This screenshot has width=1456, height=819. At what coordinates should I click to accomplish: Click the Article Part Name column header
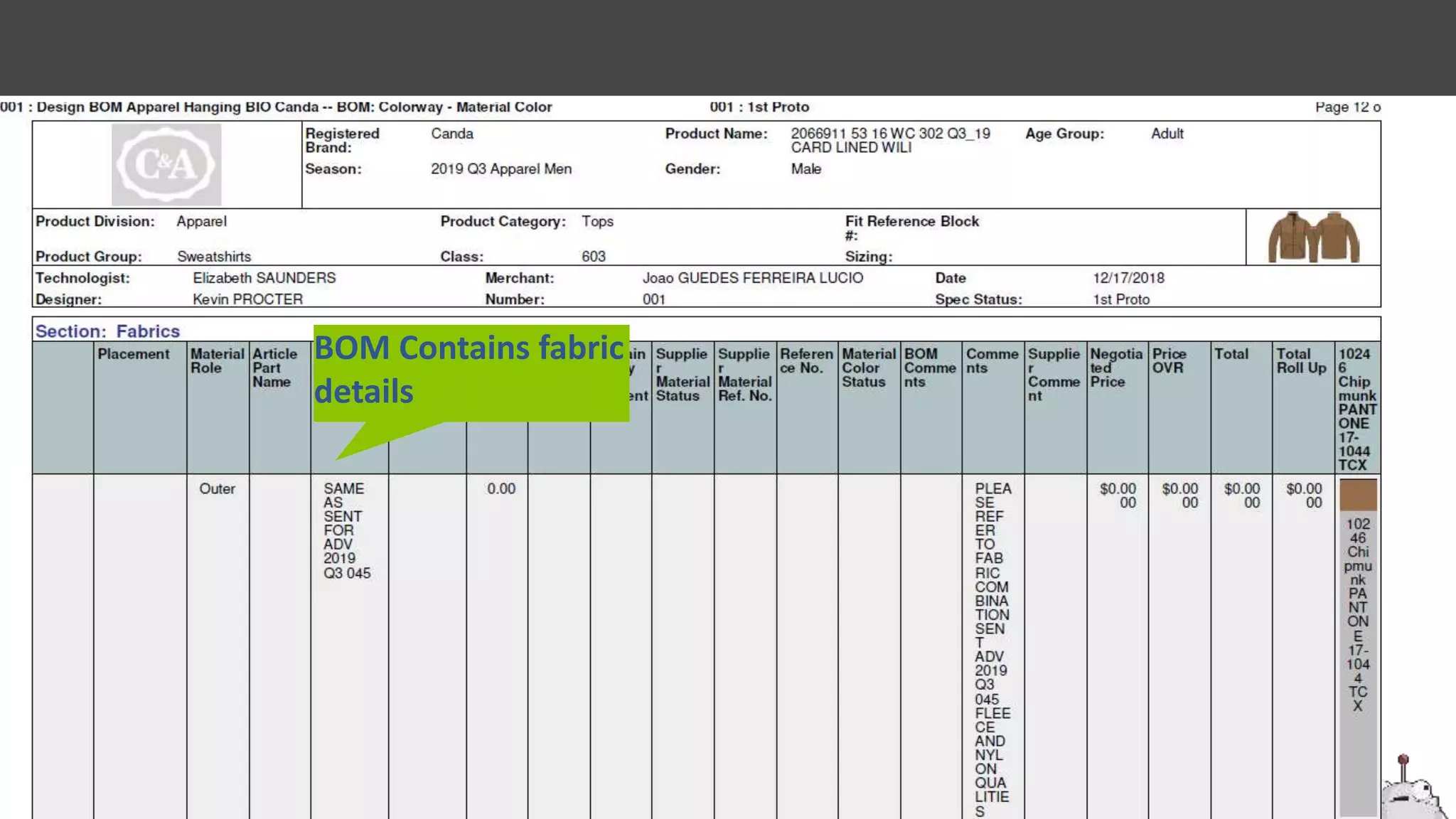pyautogui.click(x=274, y=368)
